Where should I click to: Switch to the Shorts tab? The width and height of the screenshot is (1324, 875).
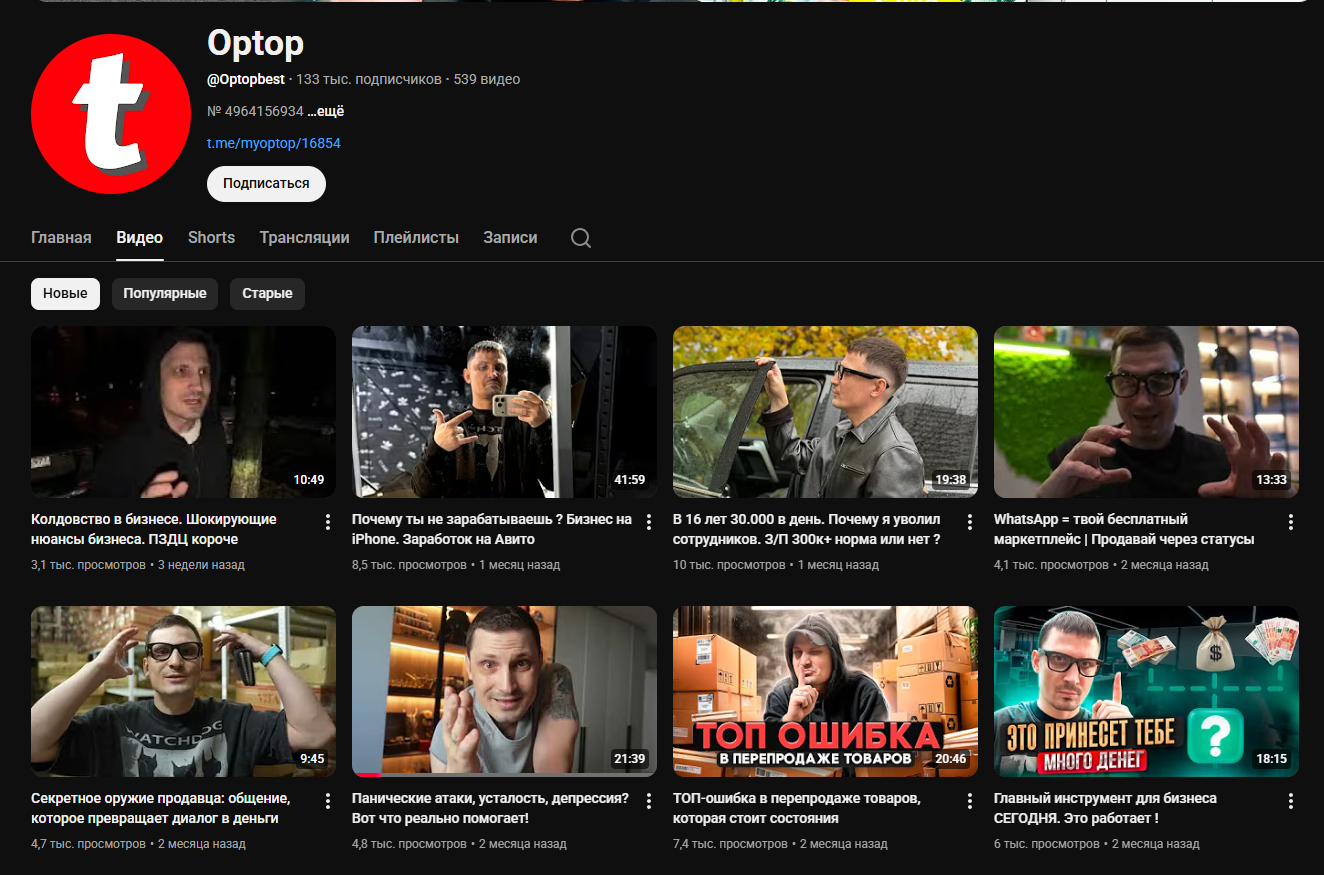(211, 238)
